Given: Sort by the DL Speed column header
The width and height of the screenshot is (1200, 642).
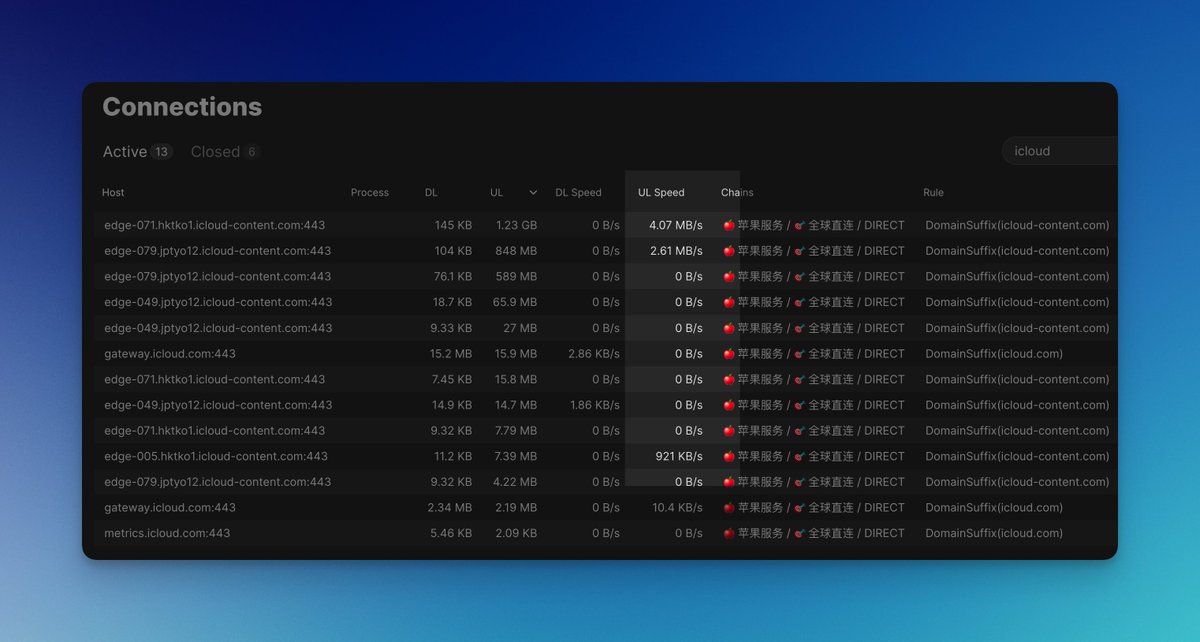Looking at the screenshot, I should click(579, 192).
